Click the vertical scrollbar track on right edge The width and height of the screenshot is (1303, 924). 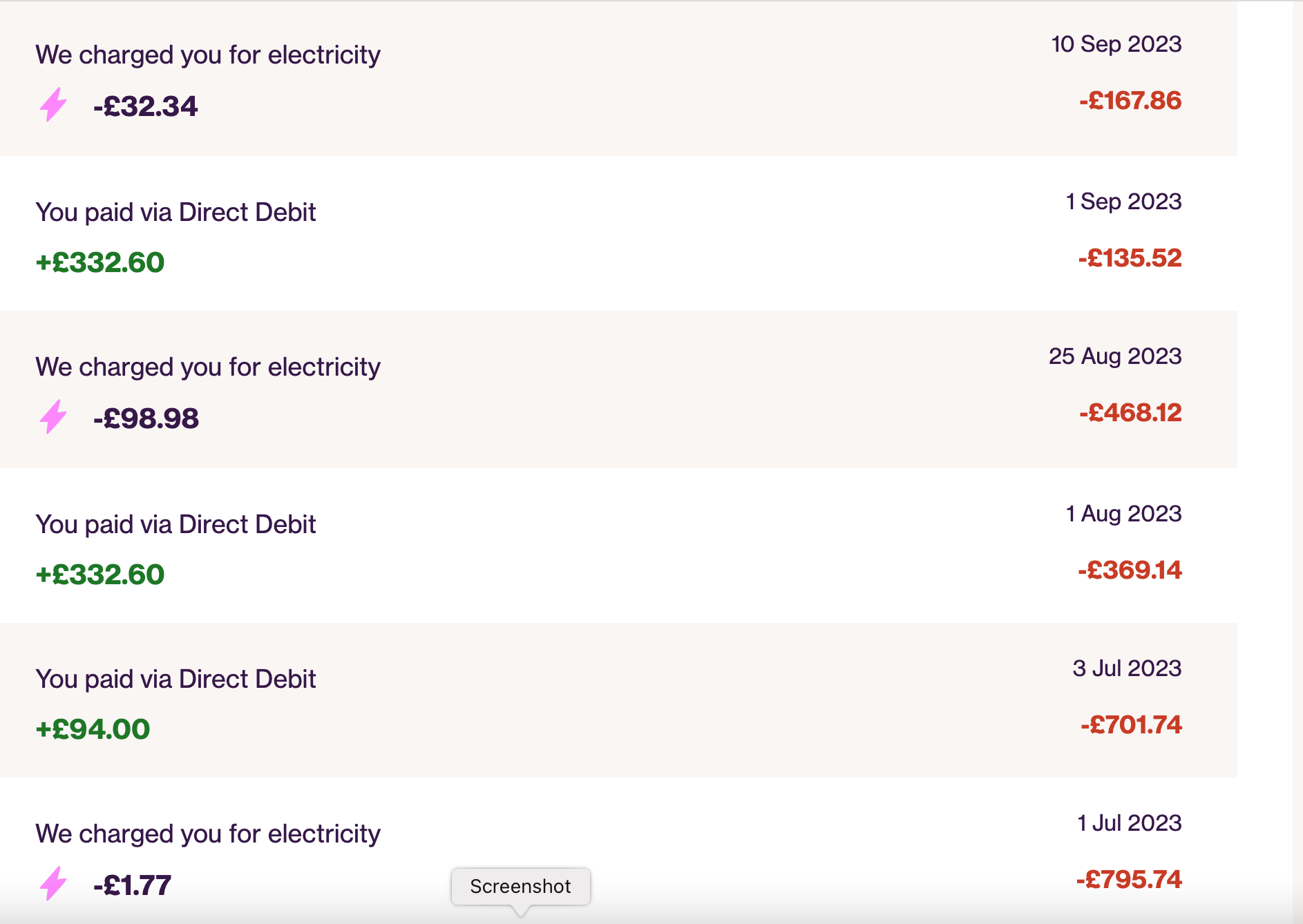click(x=1297, y=462)
